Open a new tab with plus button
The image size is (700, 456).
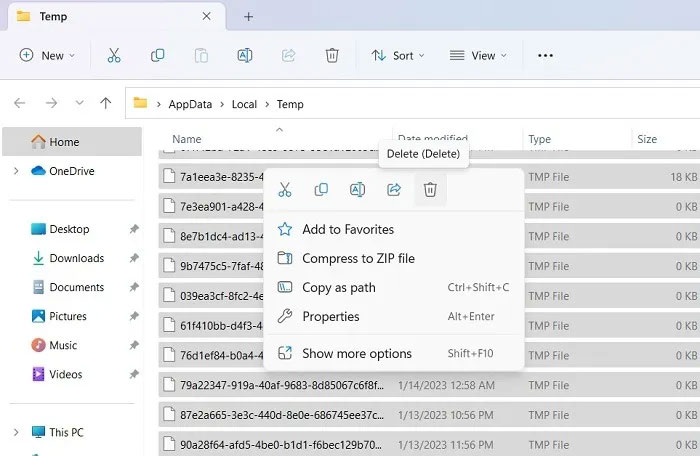pyautogui.click(x=249, y=17)
